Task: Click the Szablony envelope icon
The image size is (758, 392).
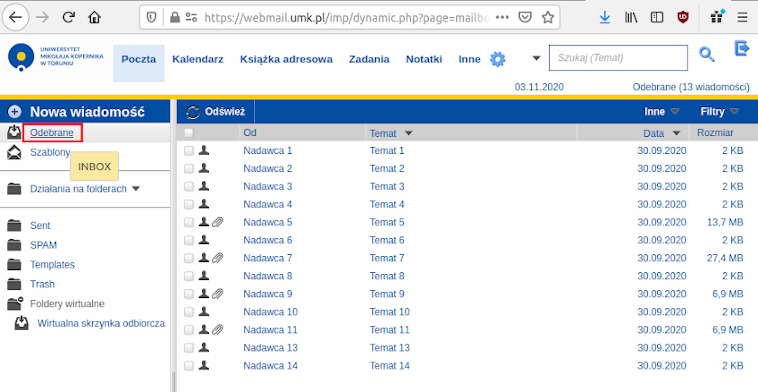Action: pos(14,152)
